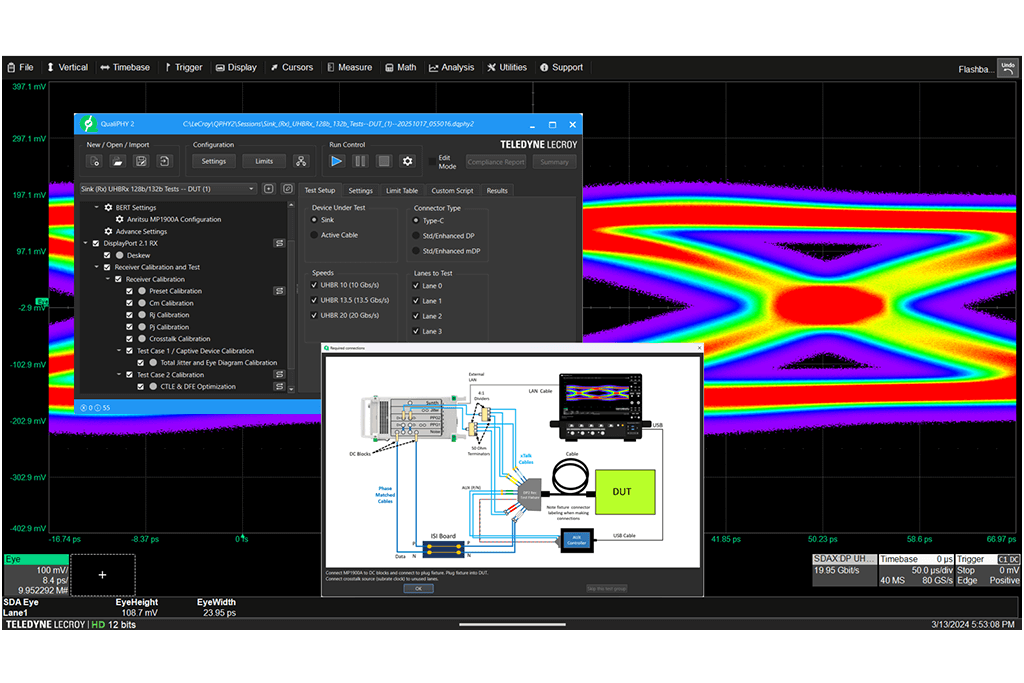Click the add measurement plus box
1024x683 pixels.
(101, 575)
